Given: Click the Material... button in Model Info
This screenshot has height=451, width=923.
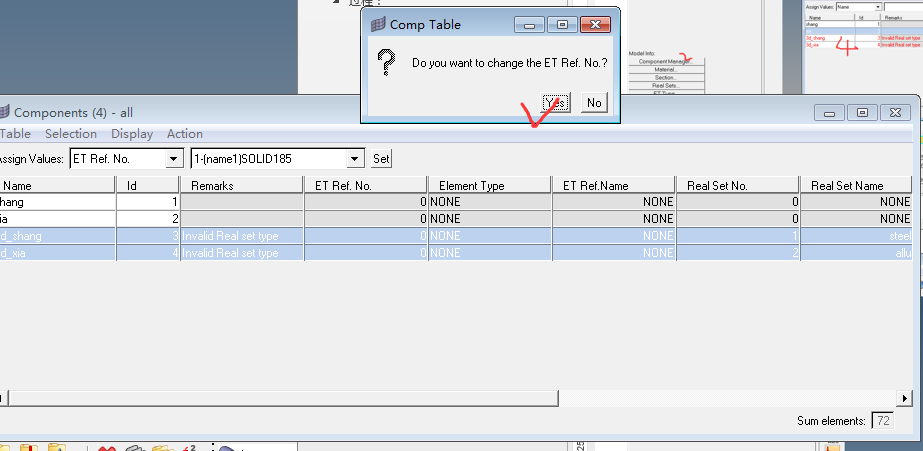Looking at the screenshot, I should 666,69.
